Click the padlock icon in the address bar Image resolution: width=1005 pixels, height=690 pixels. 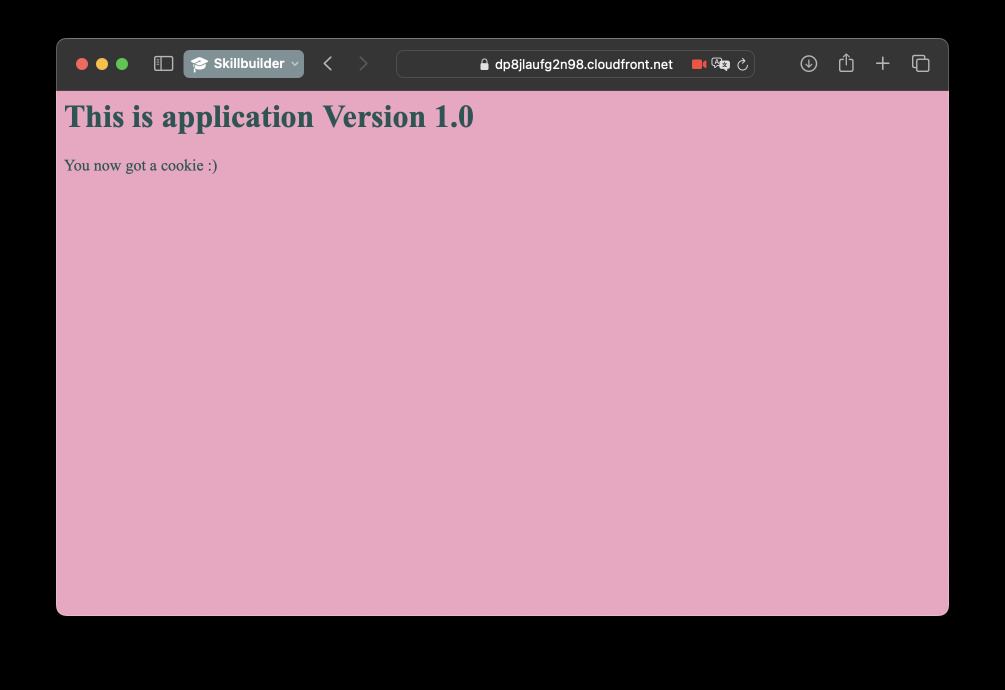pyautogui.click(x=483, y=64)
